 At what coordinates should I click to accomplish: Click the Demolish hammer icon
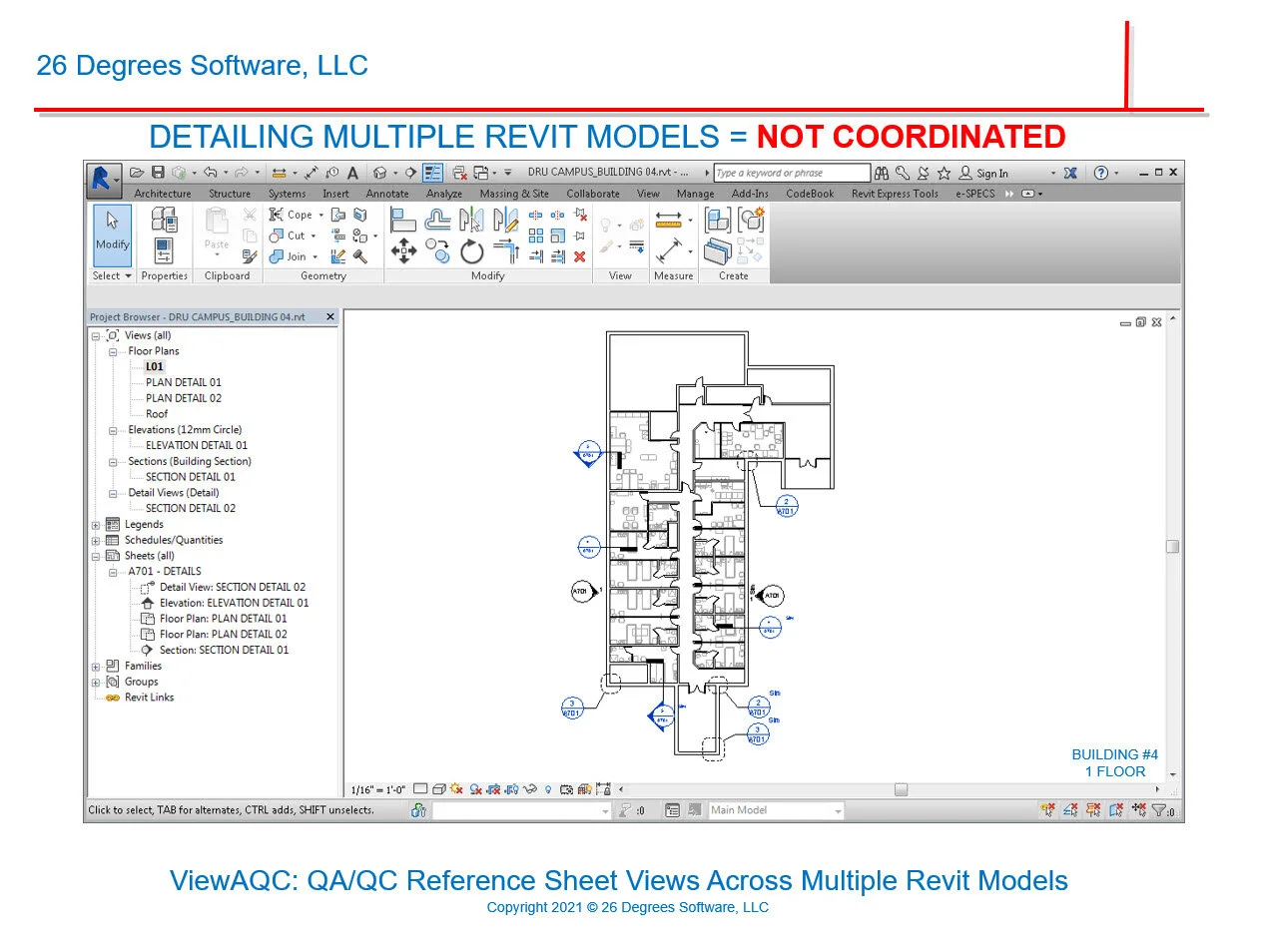pyautogui.click(x=359, y=256)
